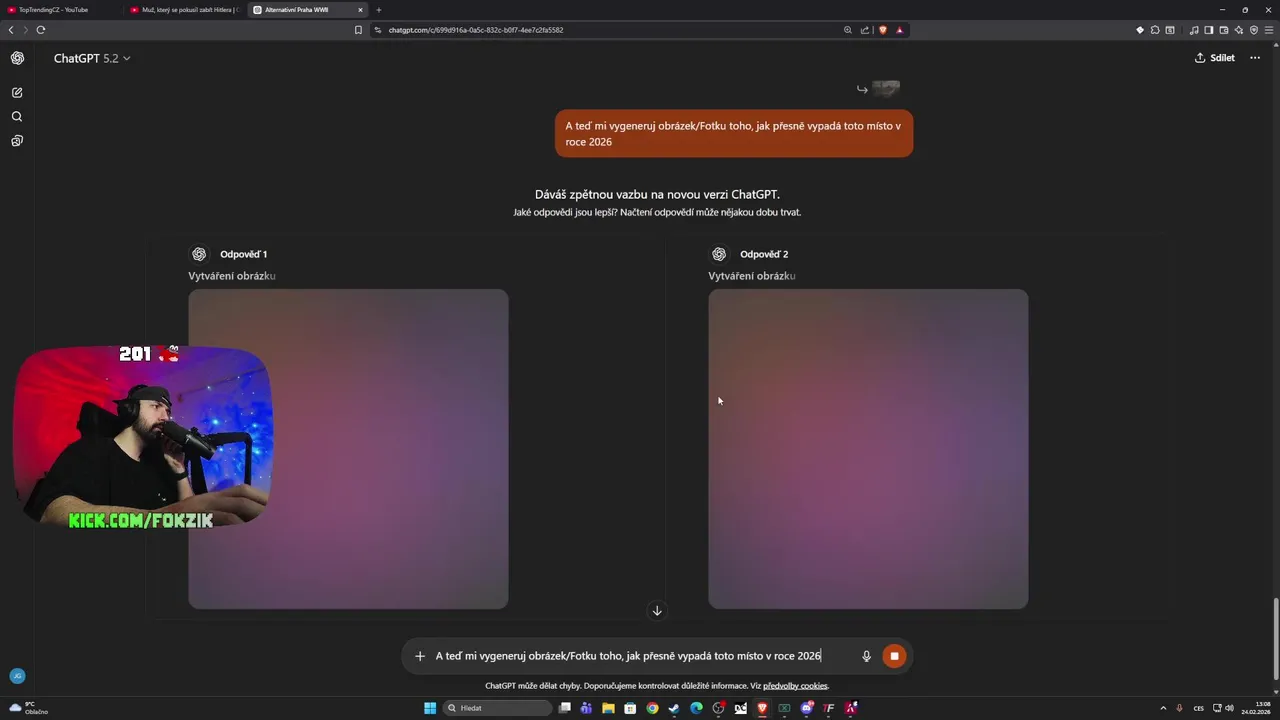This screenshot has height=720, width=1280.
Task: Open the three-dot conversation options menu
Action: 1255,58
